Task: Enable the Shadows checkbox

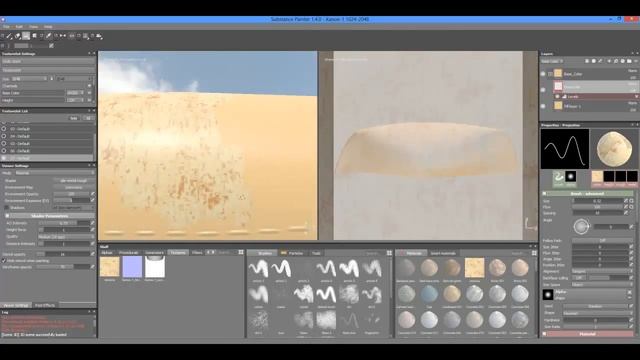Action: pos(6,208)
